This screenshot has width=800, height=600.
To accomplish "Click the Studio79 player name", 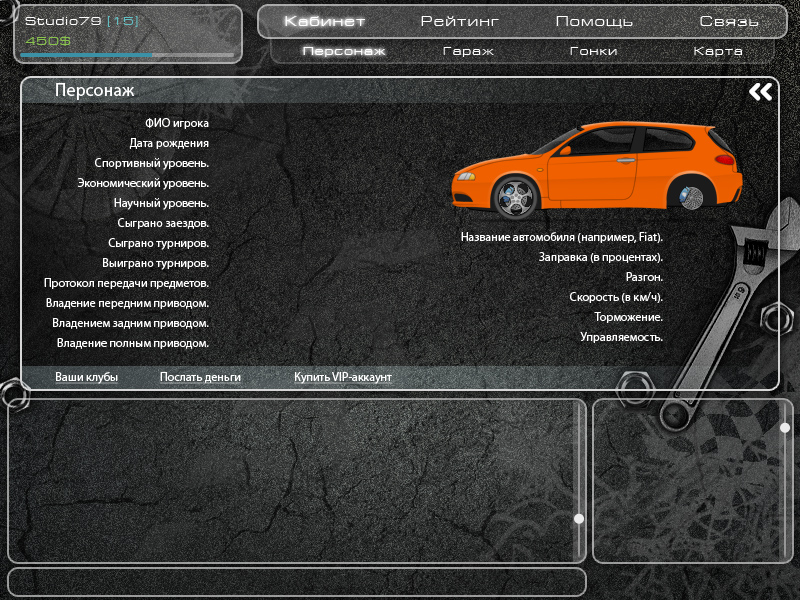I will click(x=63, y=21).
